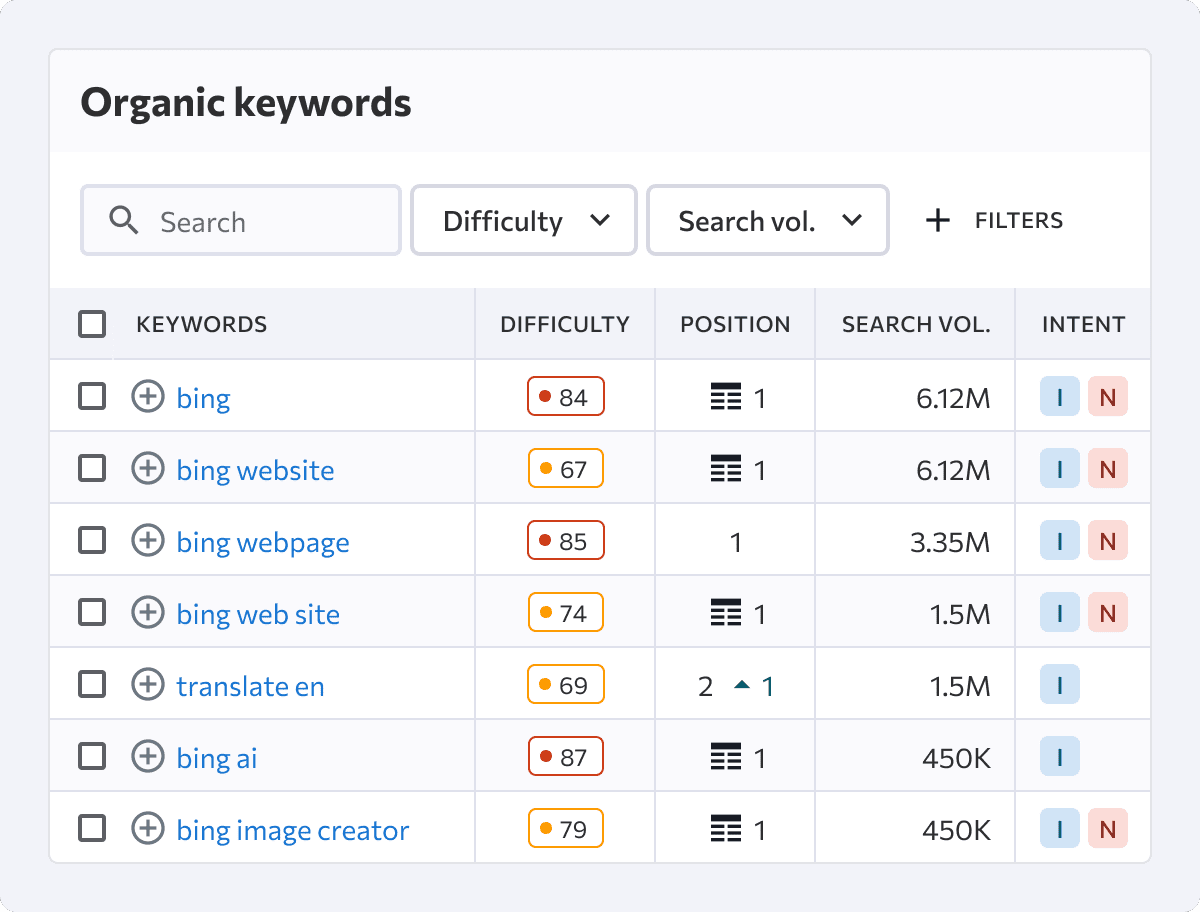
Task: Click the Informational badge for bing webpage
Action: tap(1060, 541)
